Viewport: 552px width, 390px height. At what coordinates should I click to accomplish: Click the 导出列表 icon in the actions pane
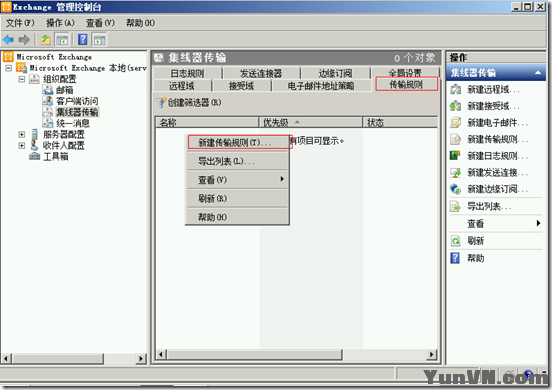pyautogui.click(x=456, y=206)
